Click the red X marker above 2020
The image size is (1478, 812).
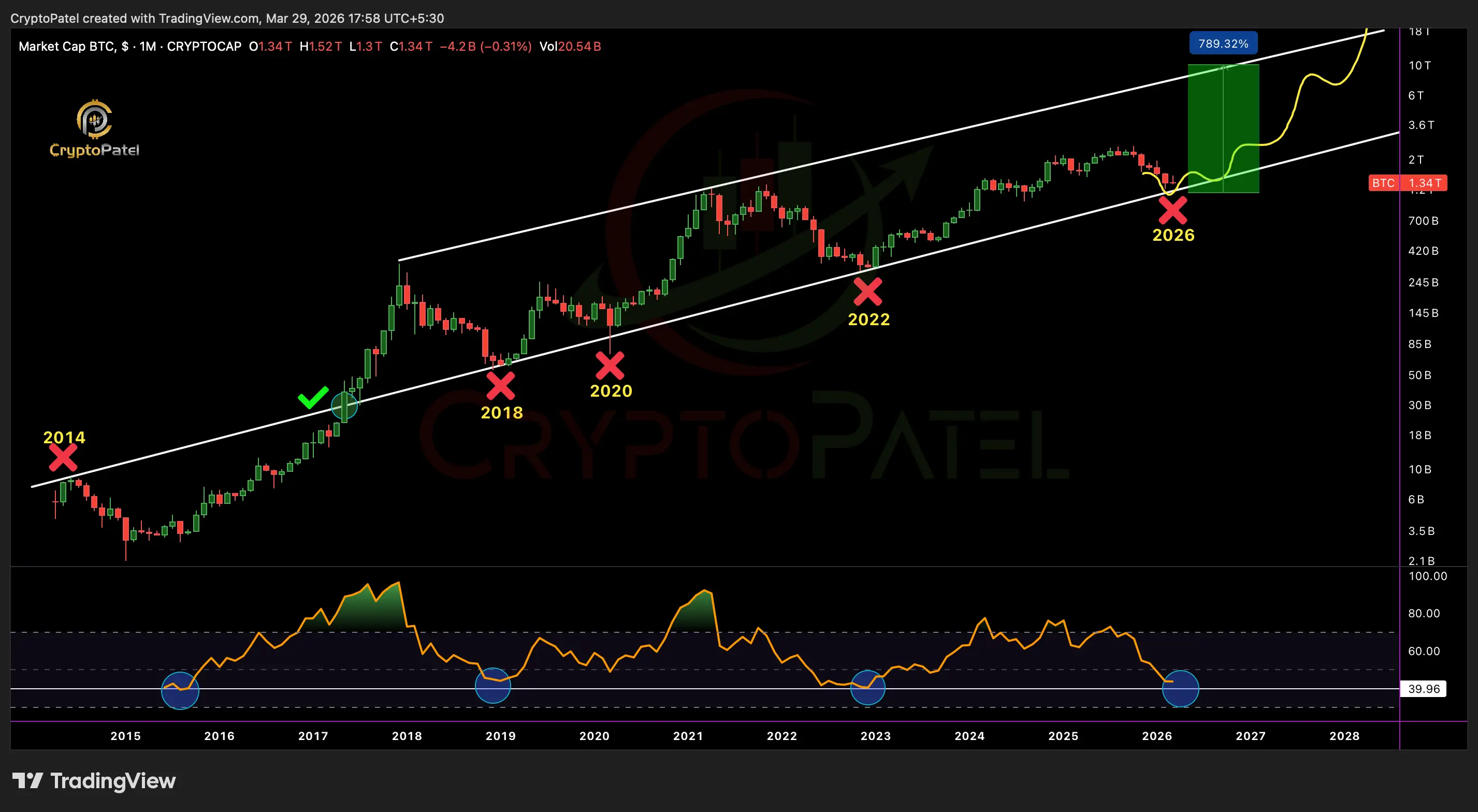pos(610,366)
